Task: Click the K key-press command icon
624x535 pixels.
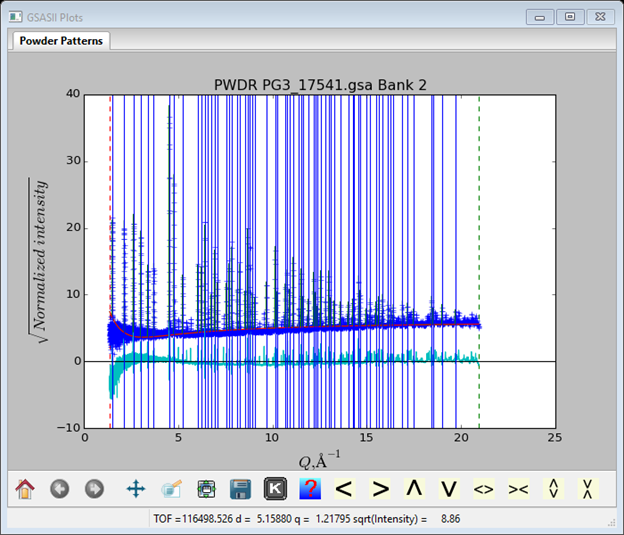Action: 275,489
